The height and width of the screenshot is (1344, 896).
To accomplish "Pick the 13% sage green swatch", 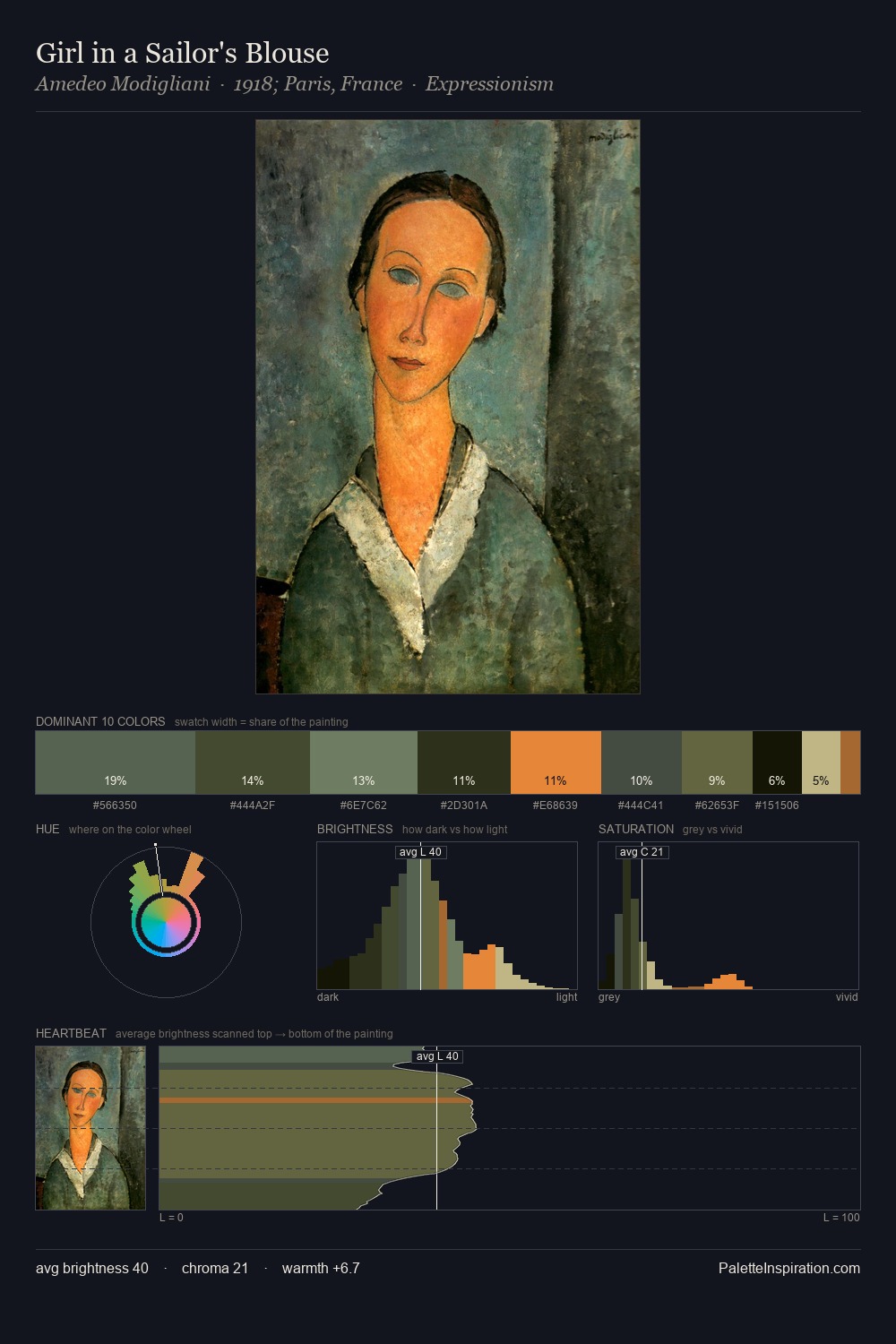I will [364, 762].
